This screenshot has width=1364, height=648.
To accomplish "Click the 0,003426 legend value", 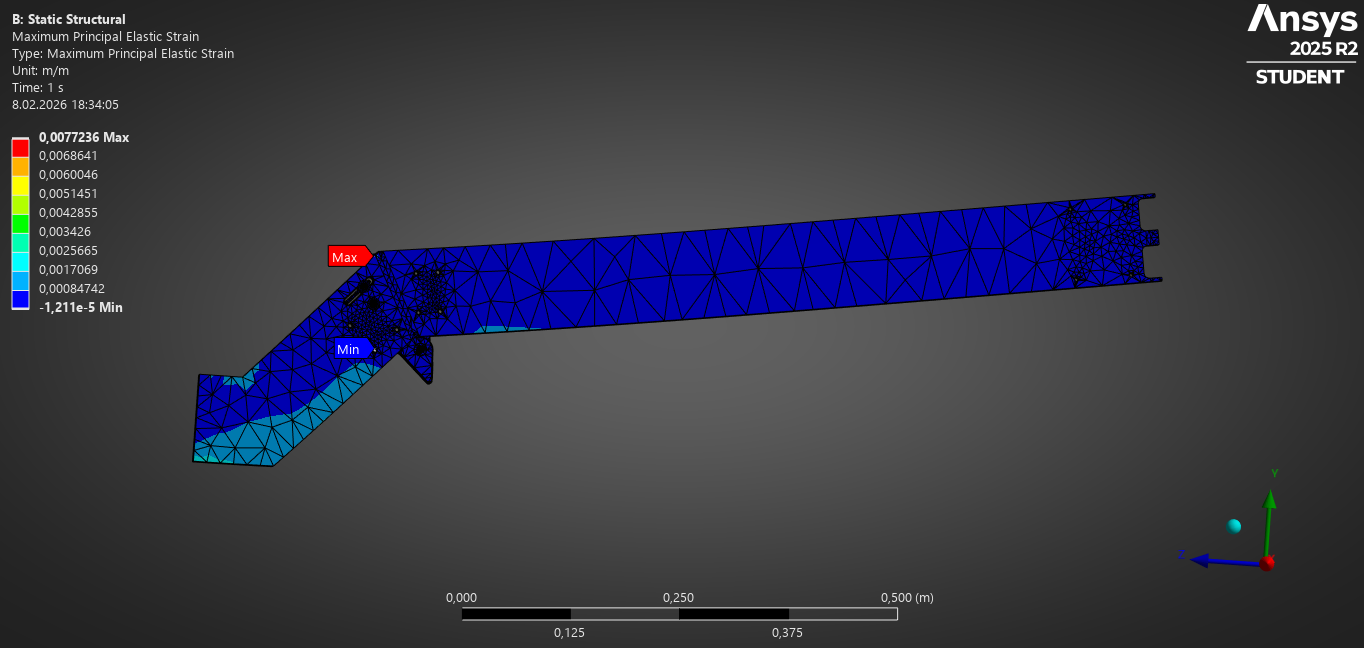I will click(x=65, y=231).
